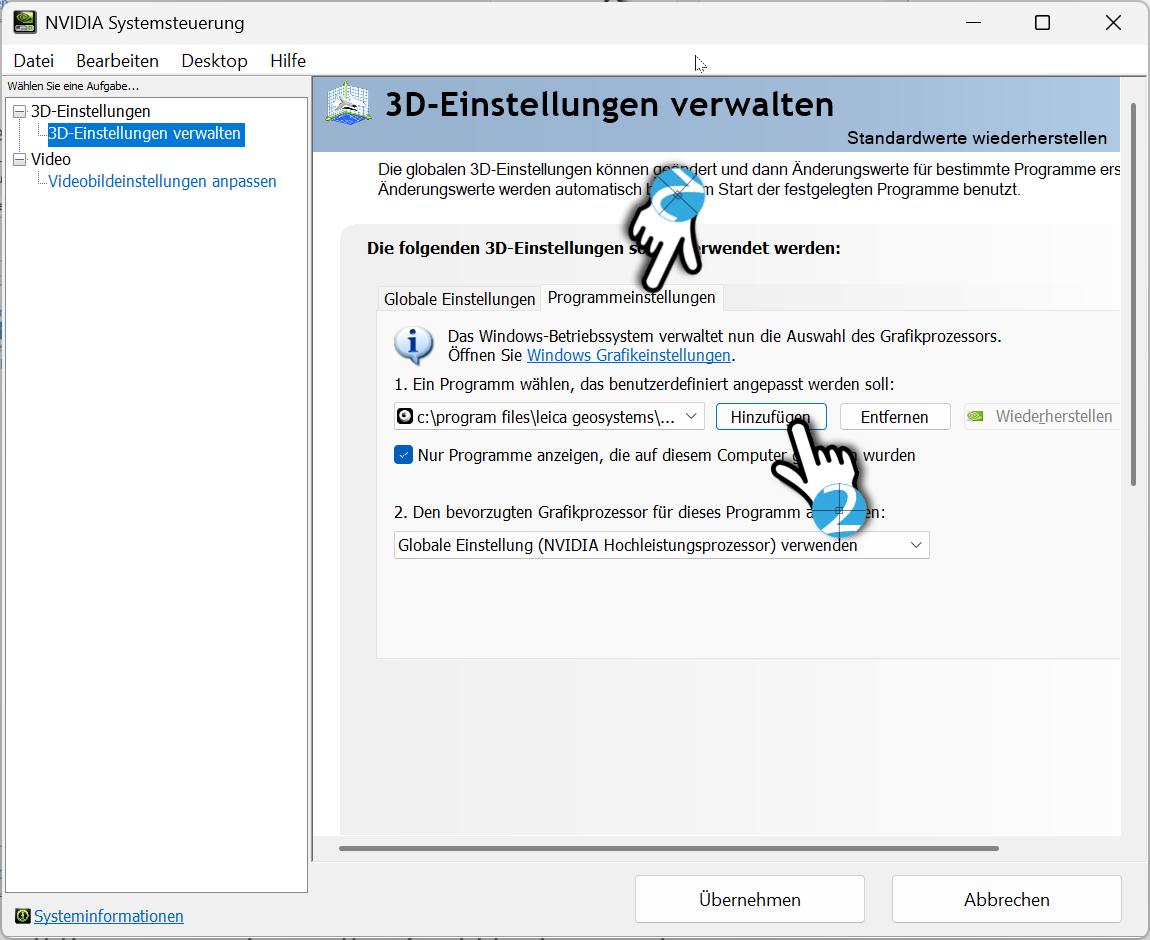This screenshot has height=940, width=1150.
Task: Click Standardwerte wiederherstellen
Action: click(977, 138)
